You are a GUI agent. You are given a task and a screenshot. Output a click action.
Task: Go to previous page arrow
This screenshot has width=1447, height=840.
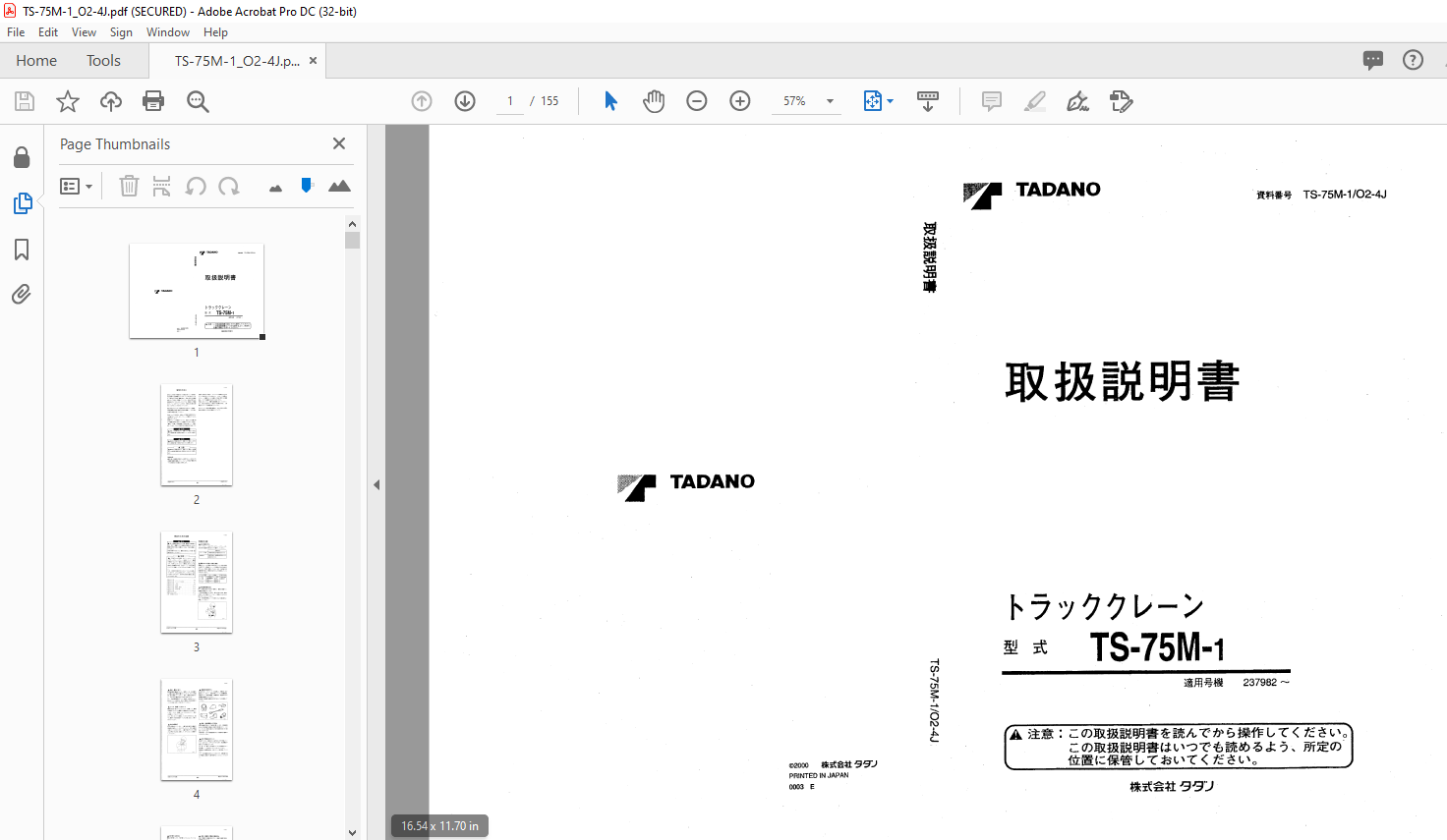422,101
